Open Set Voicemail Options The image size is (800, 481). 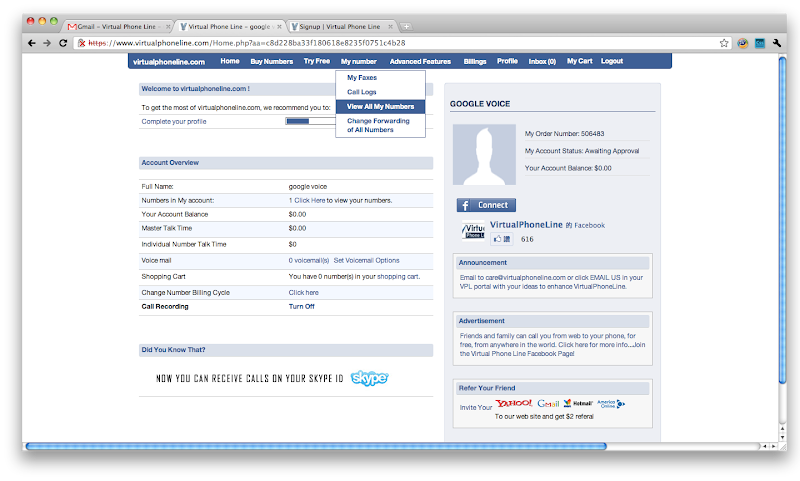tap(366, 260)
